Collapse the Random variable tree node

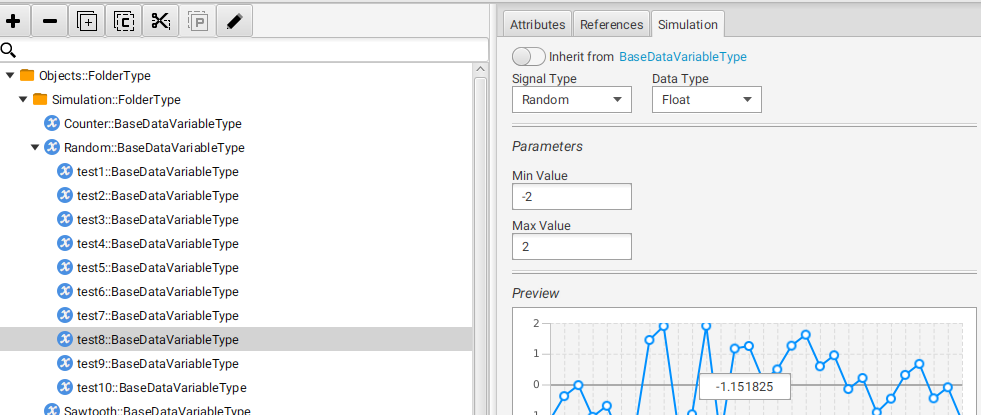click(35, 148)
